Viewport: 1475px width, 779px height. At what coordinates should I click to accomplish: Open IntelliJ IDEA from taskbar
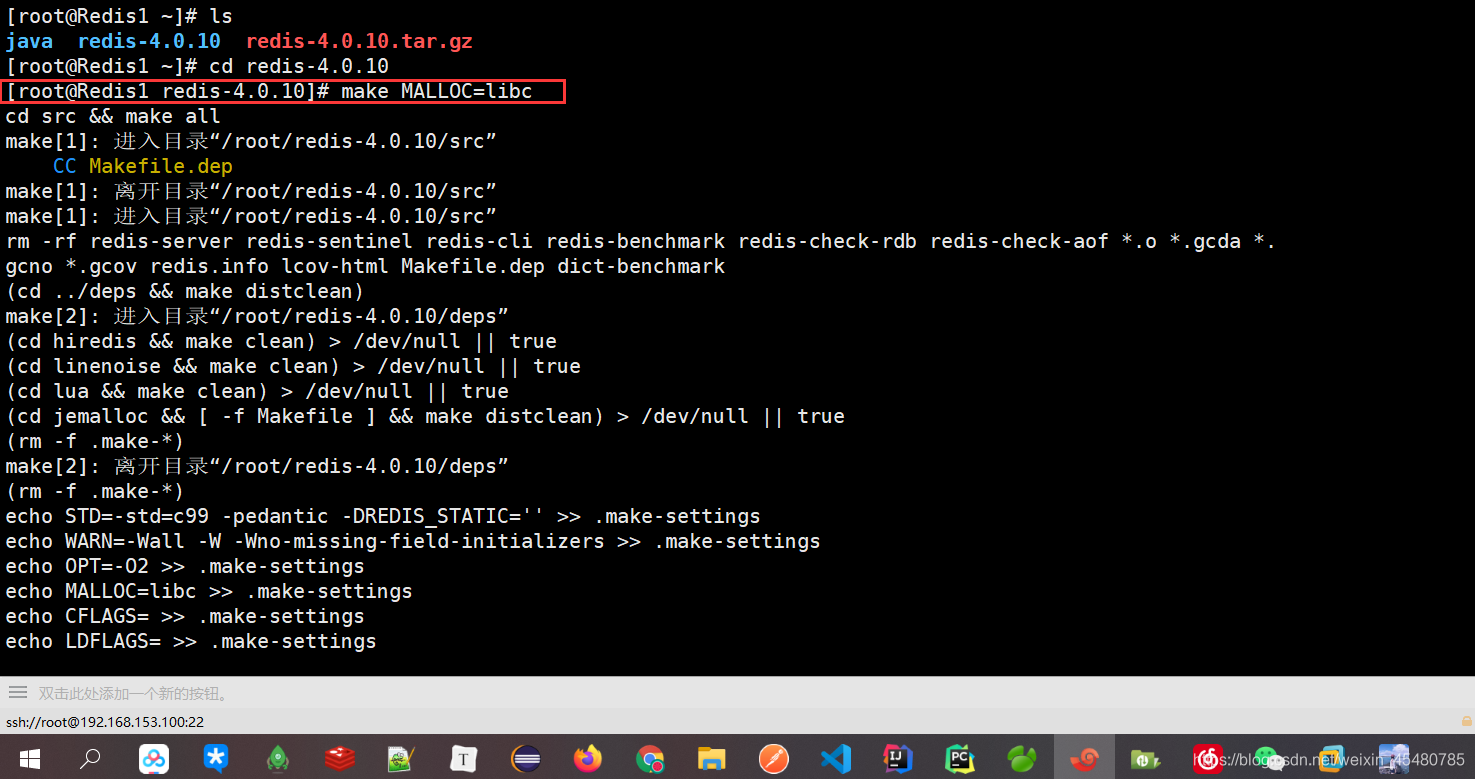[x=897, y=759]
